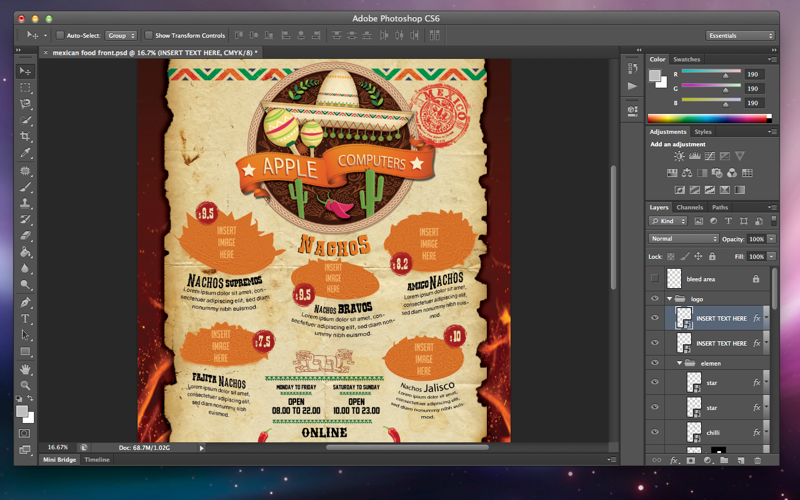Image resolution: width=800 pixels, height=500 pixels.
Task: Filter layers by type layers icon
Action: pyautogui.click(x=729, y=221)
